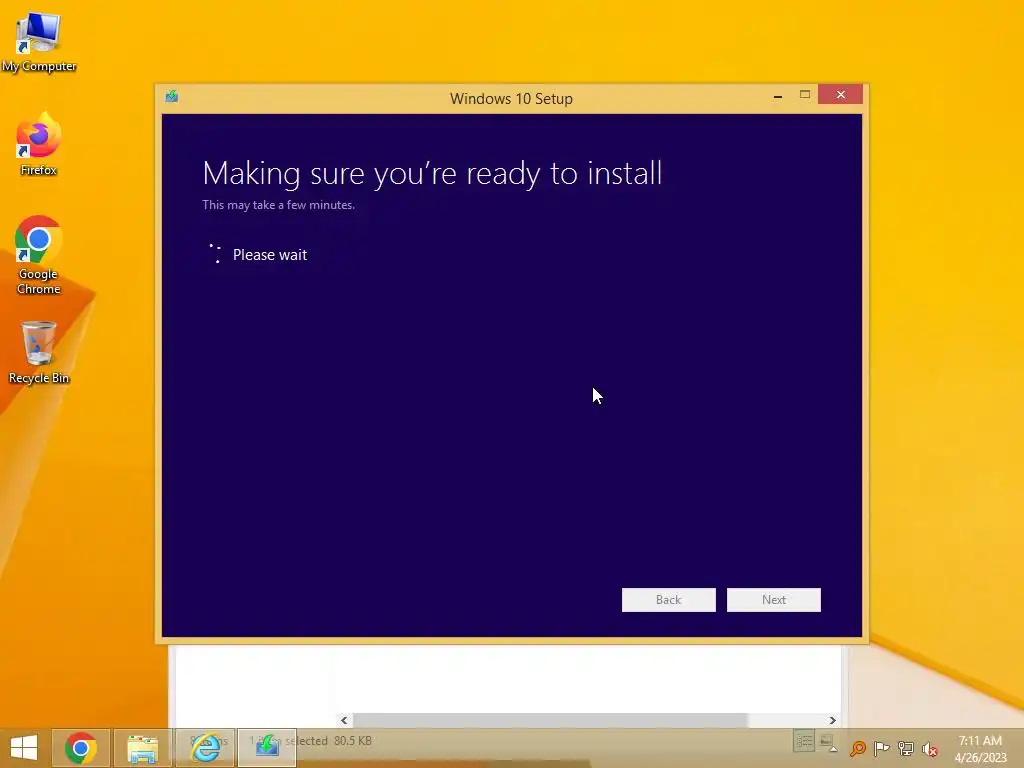
Task: Open Internet Explorer from the taskbar
Action: (x=205, y=748)
